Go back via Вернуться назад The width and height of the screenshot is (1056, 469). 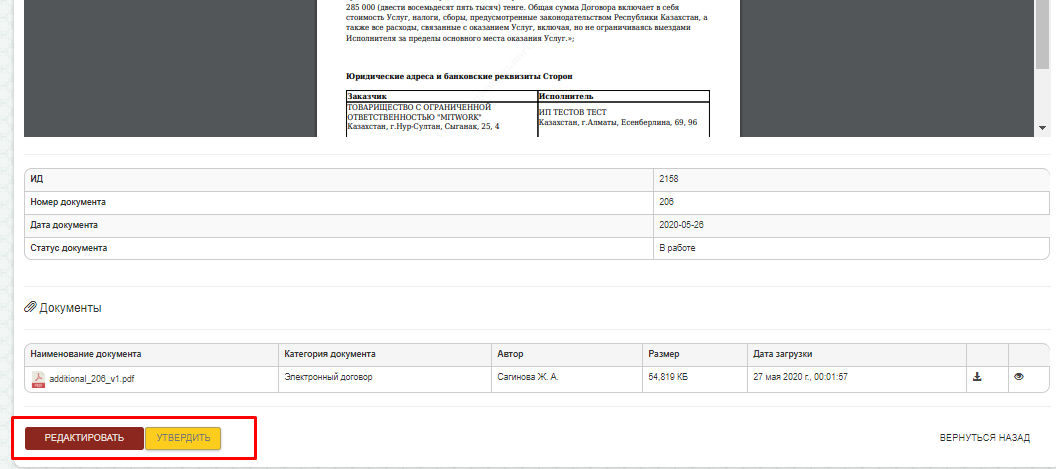[x=984, y=438]
